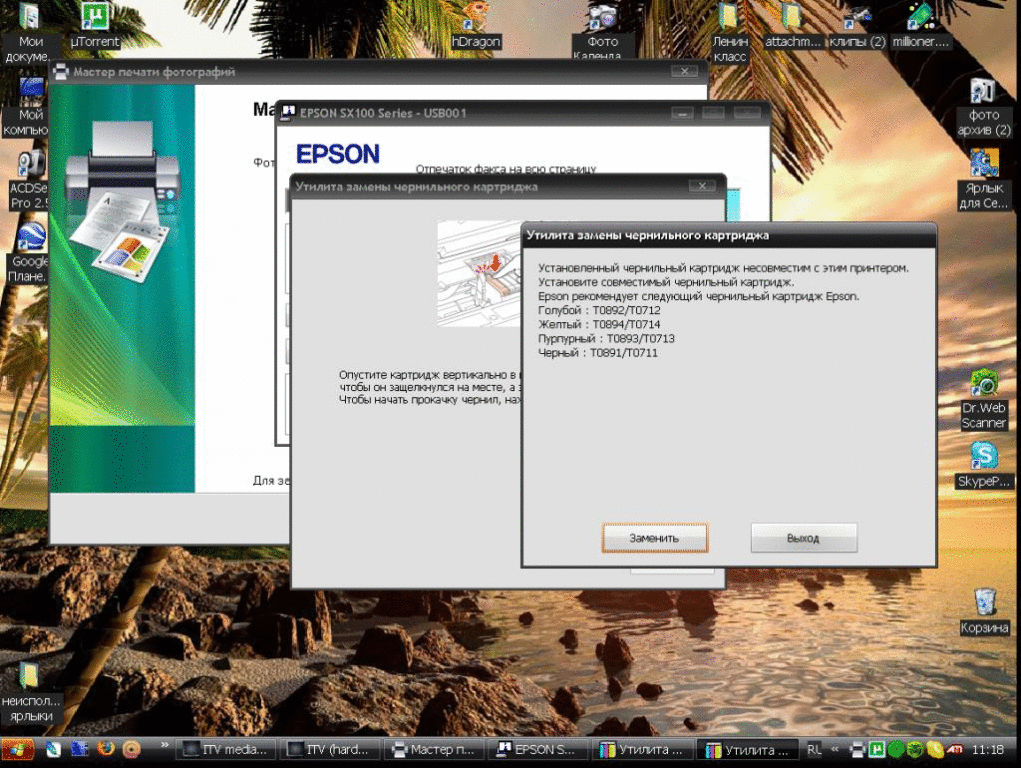Image resolution: width=1021 pixels, height=768 pixels.
Task: Launch Dr.Web Scanner from the desktop
Action: click(983, 399)
